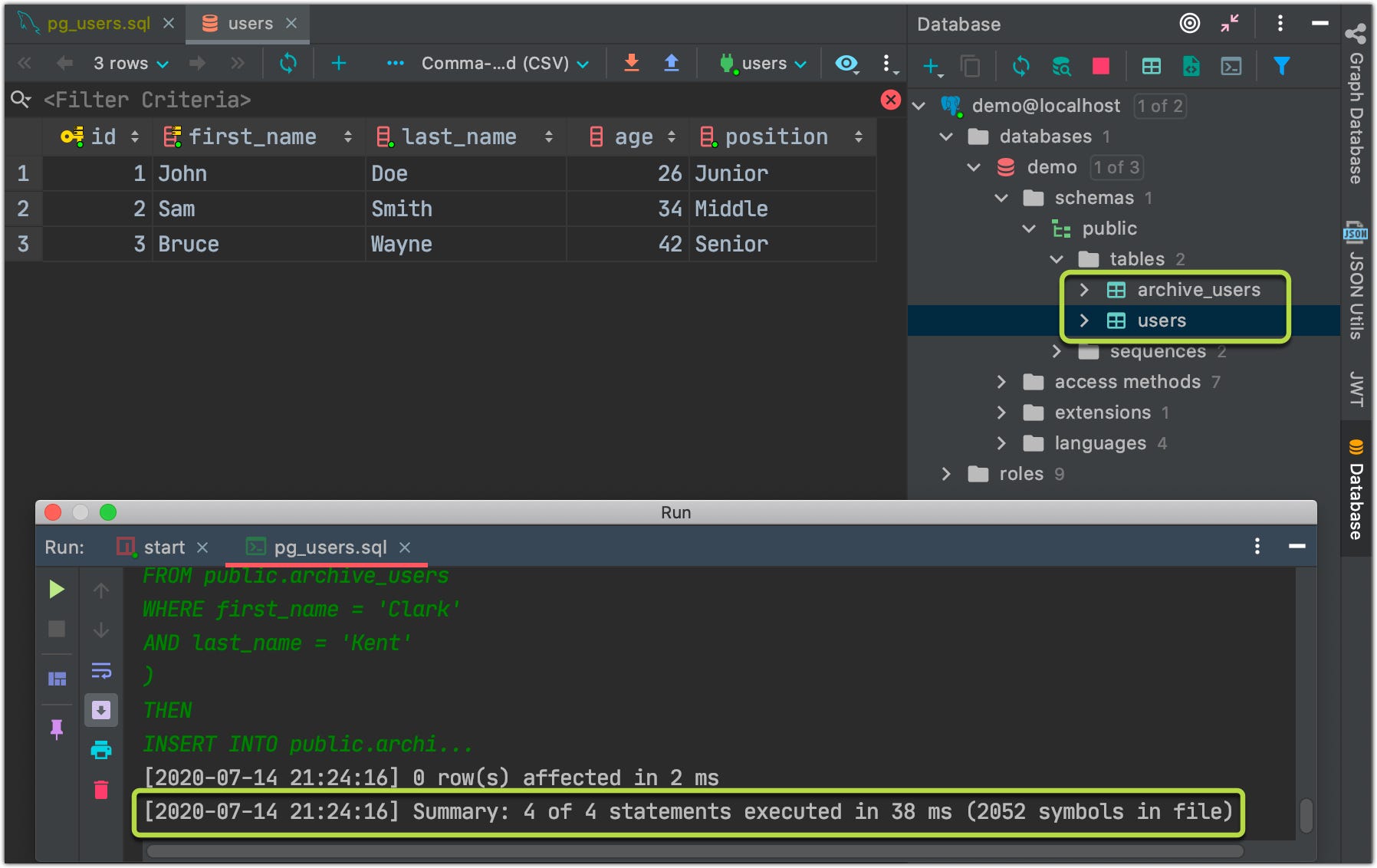
Task: Select the pg_users.sql Run tab
Action: tap(330, 547)
